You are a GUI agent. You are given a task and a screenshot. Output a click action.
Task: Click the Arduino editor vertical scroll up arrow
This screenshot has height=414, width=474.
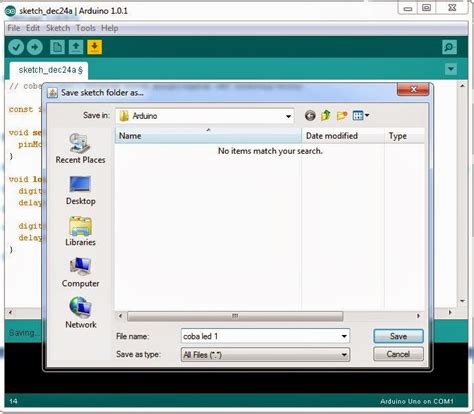pyautogui.click(x=462, y=86)
